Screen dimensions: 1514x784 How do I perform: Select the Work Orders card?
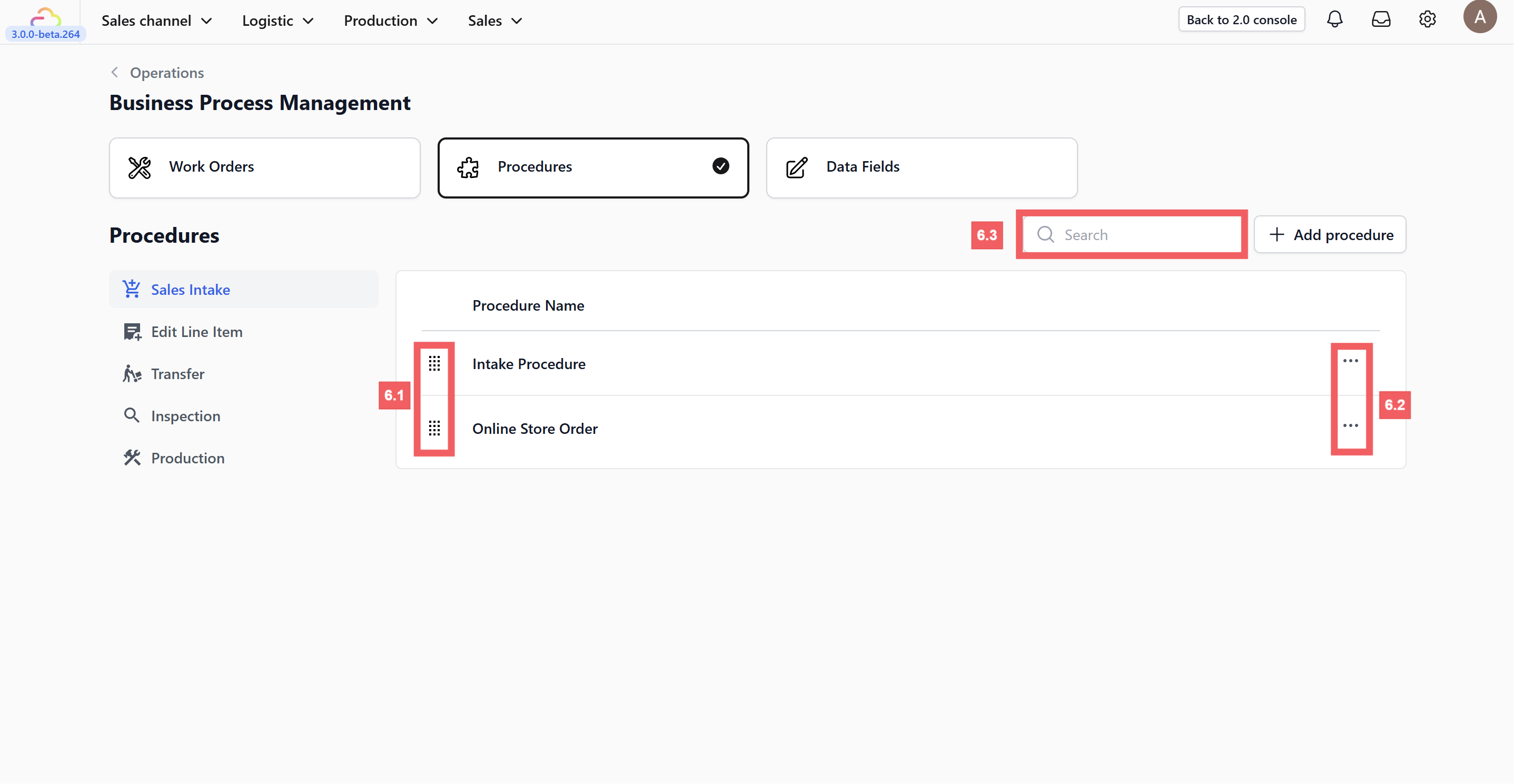click(264, 167)
